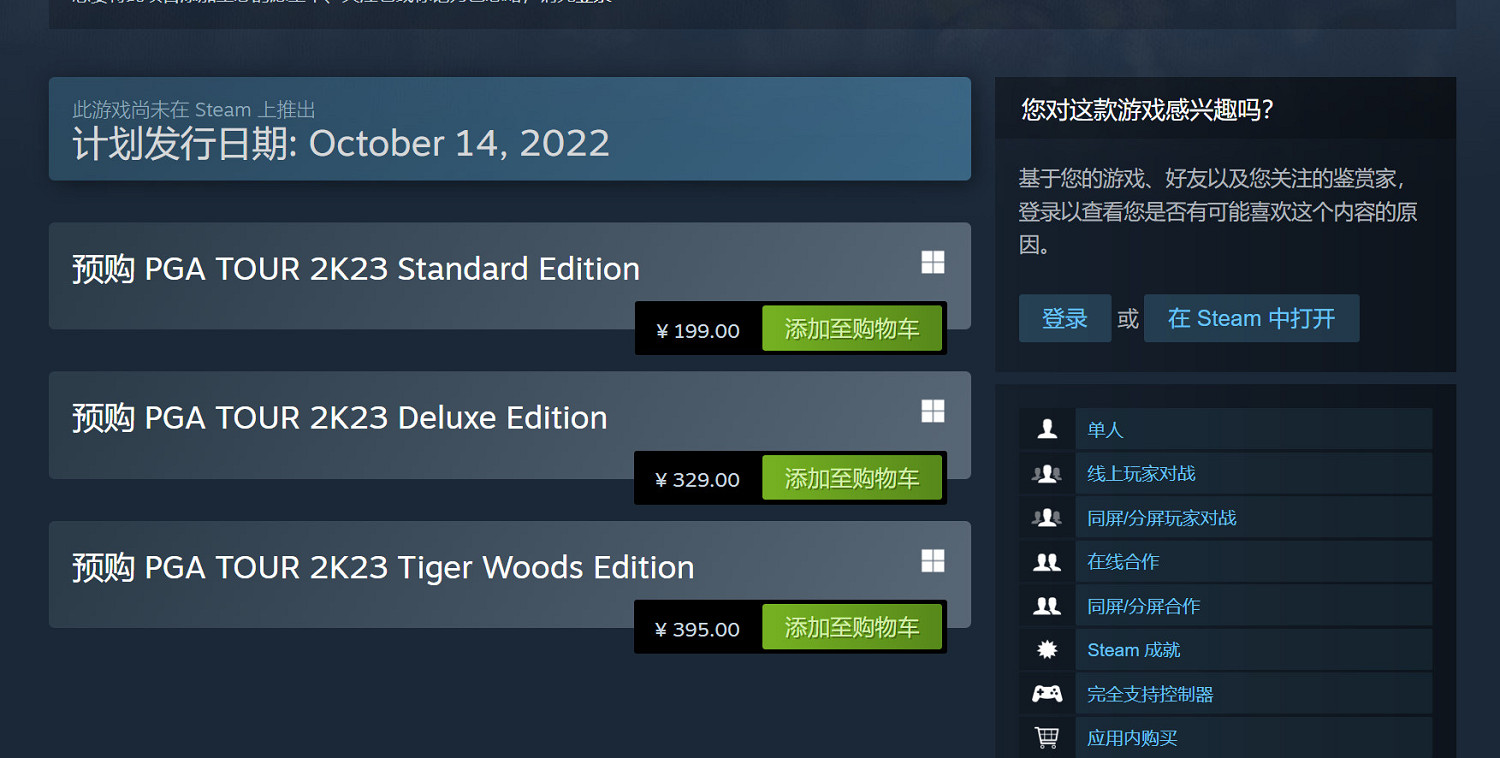Open the 同屏/分屏玩家对战 feature link

[1162, 517]
